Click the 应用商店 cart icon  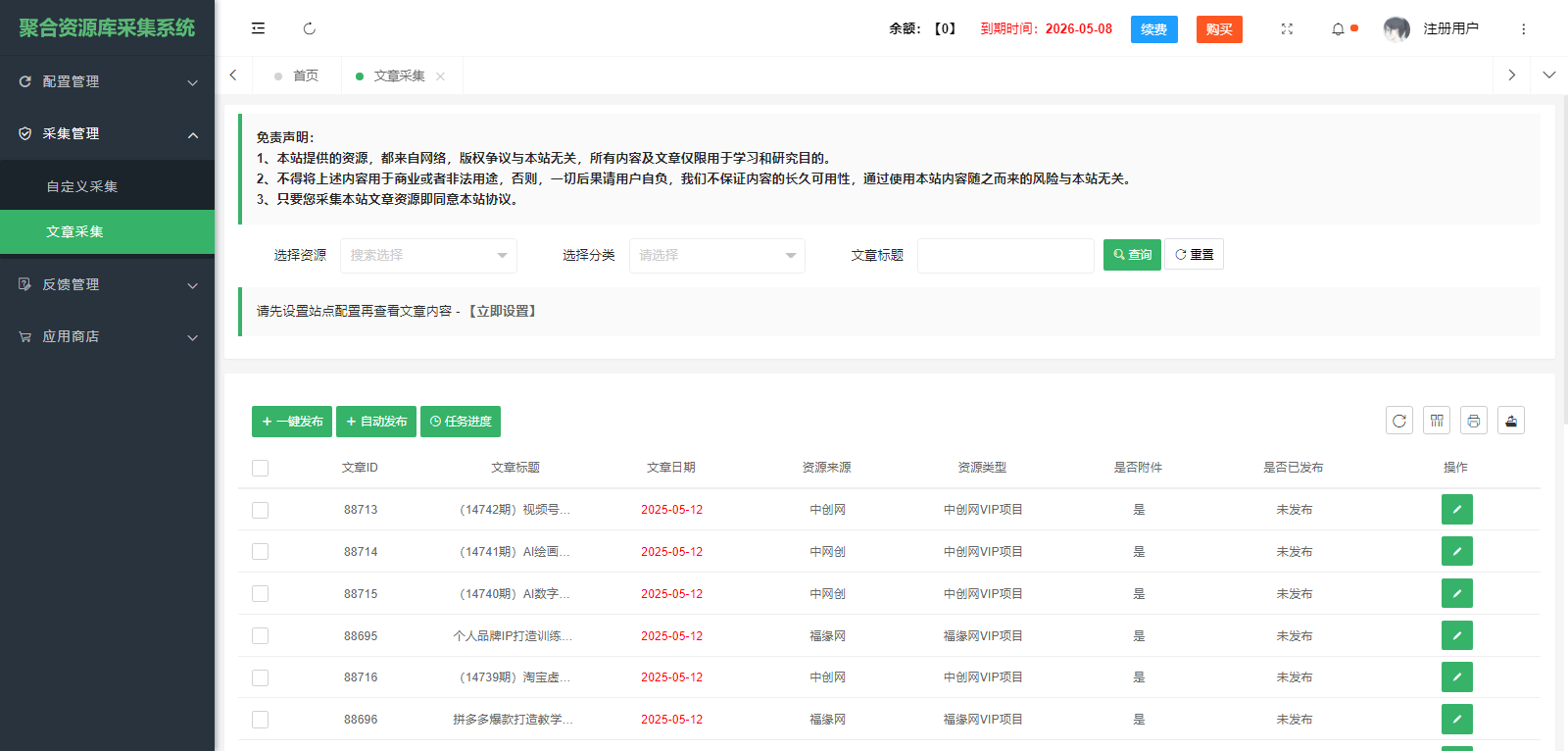25,336
